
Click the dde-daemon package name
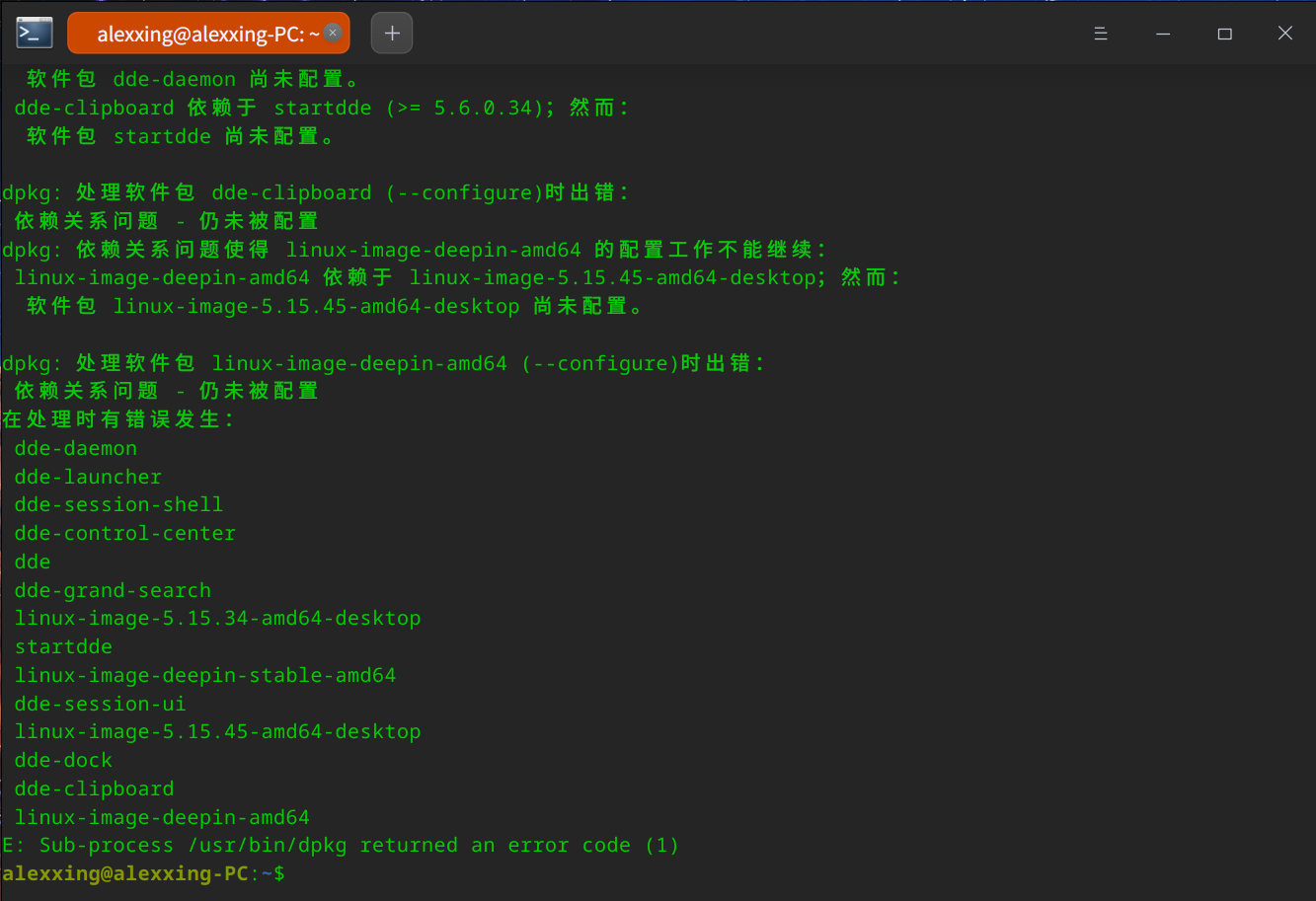coord(75,448)
